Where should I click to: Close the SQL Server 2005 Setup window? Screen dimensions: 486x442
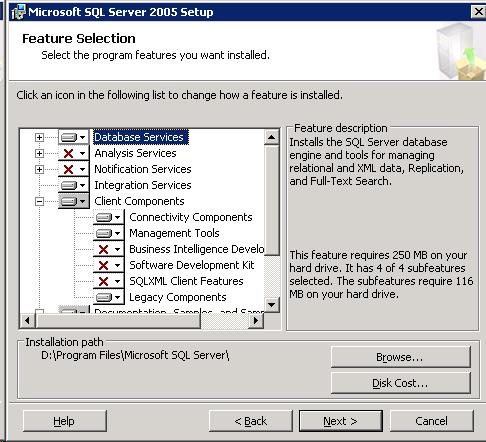click(479, 12)
